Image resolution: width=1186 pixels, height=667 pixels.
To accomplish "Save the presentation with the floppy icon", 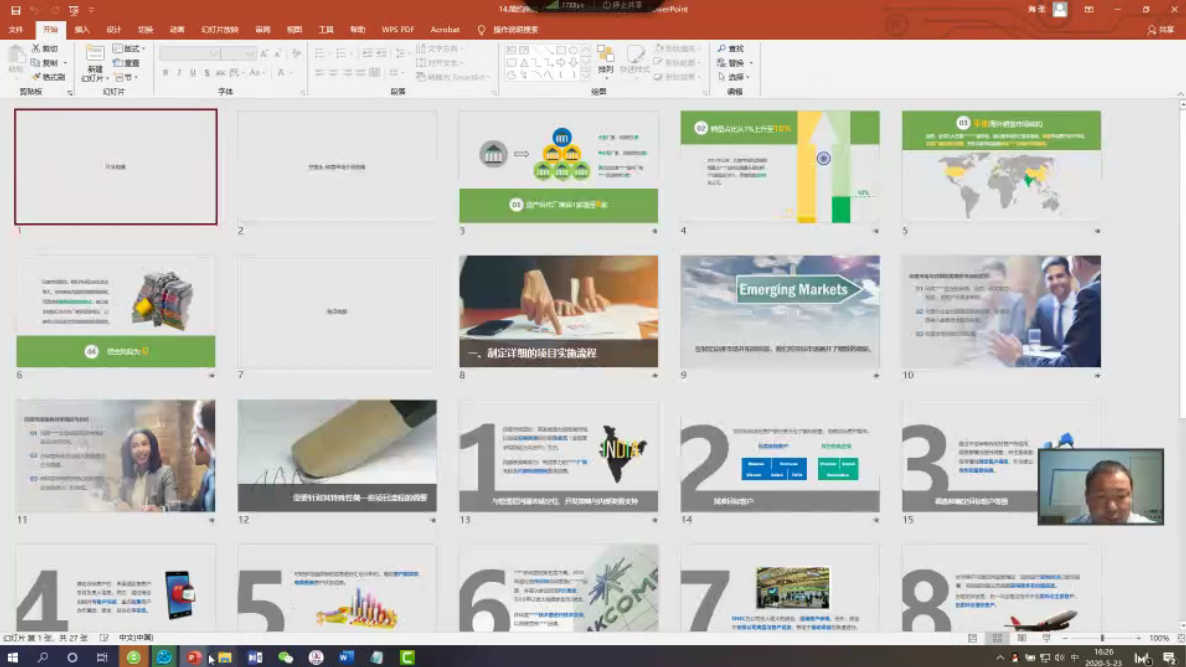I will [x=15, y=10].
